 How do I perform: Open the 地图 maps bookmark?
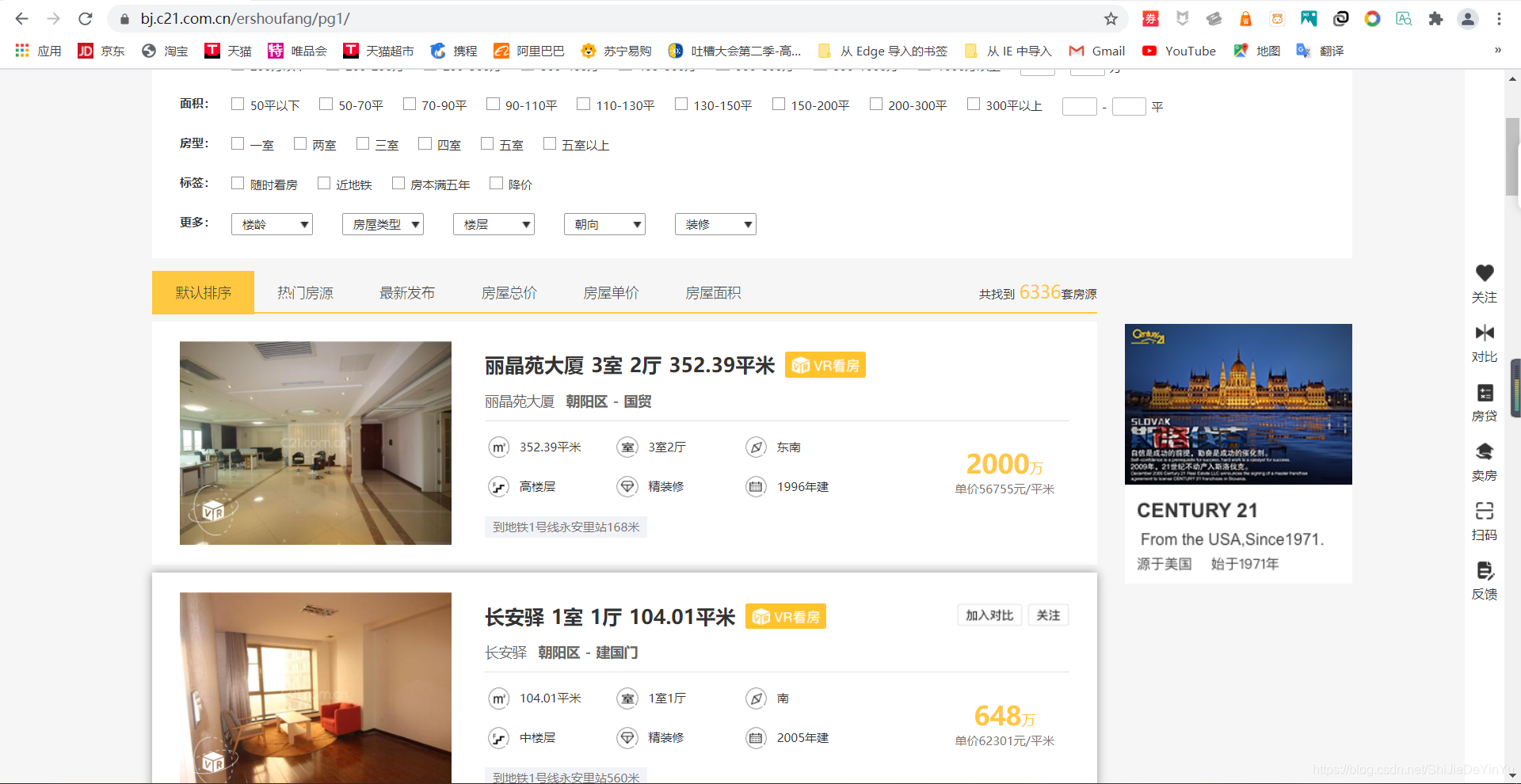(x=1256, y=51)
